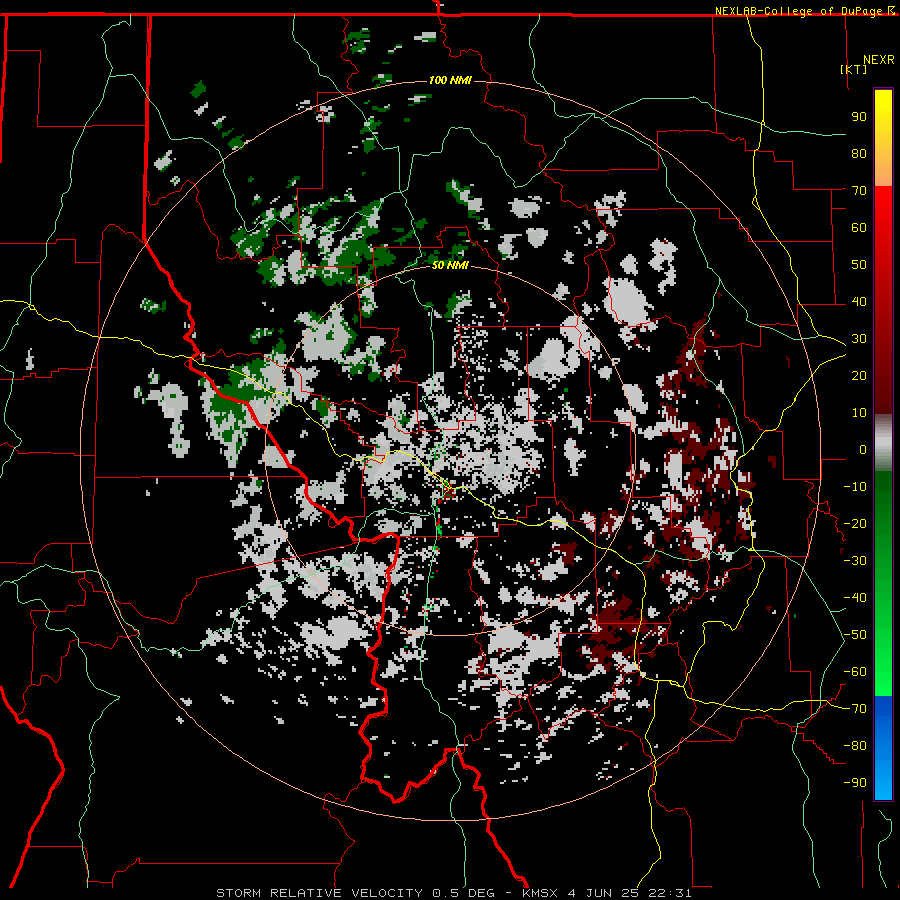Click the bright red segment of color bar
The width and height of the screenshot is (900, 900).
(883, 209)
